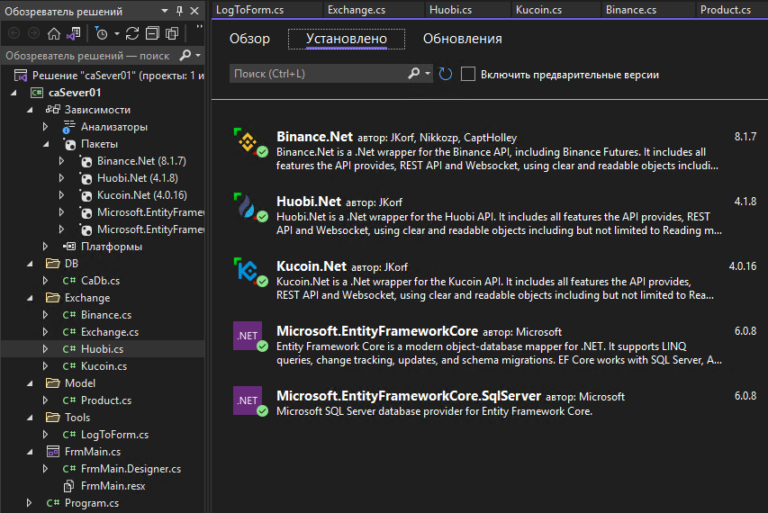Expand the Анализаторы node
Screen dimensions: 768x513
click(x=46, y=127)
